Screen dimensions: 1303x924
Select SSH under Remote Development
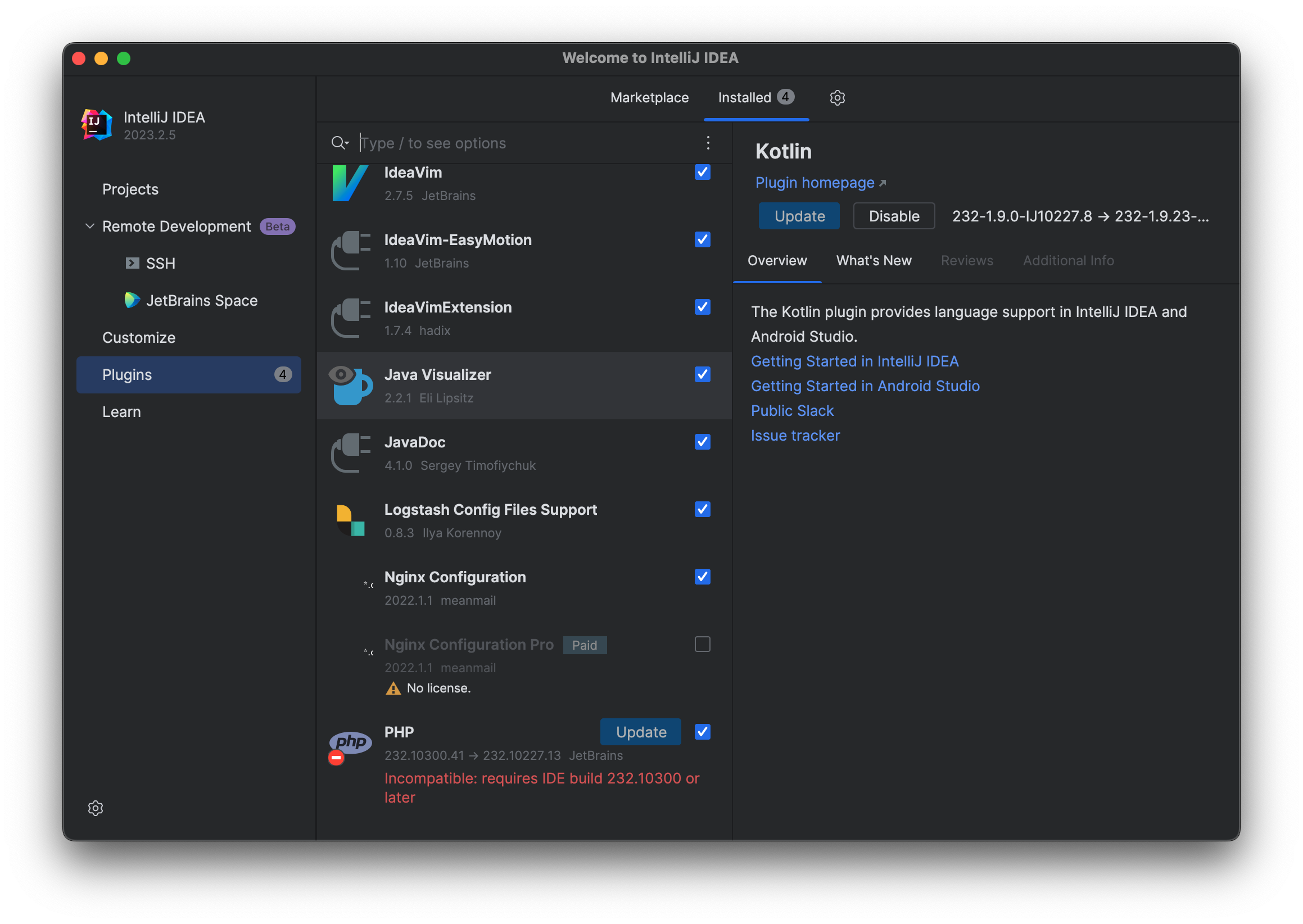pyautogui.click(x=160, y=263)
